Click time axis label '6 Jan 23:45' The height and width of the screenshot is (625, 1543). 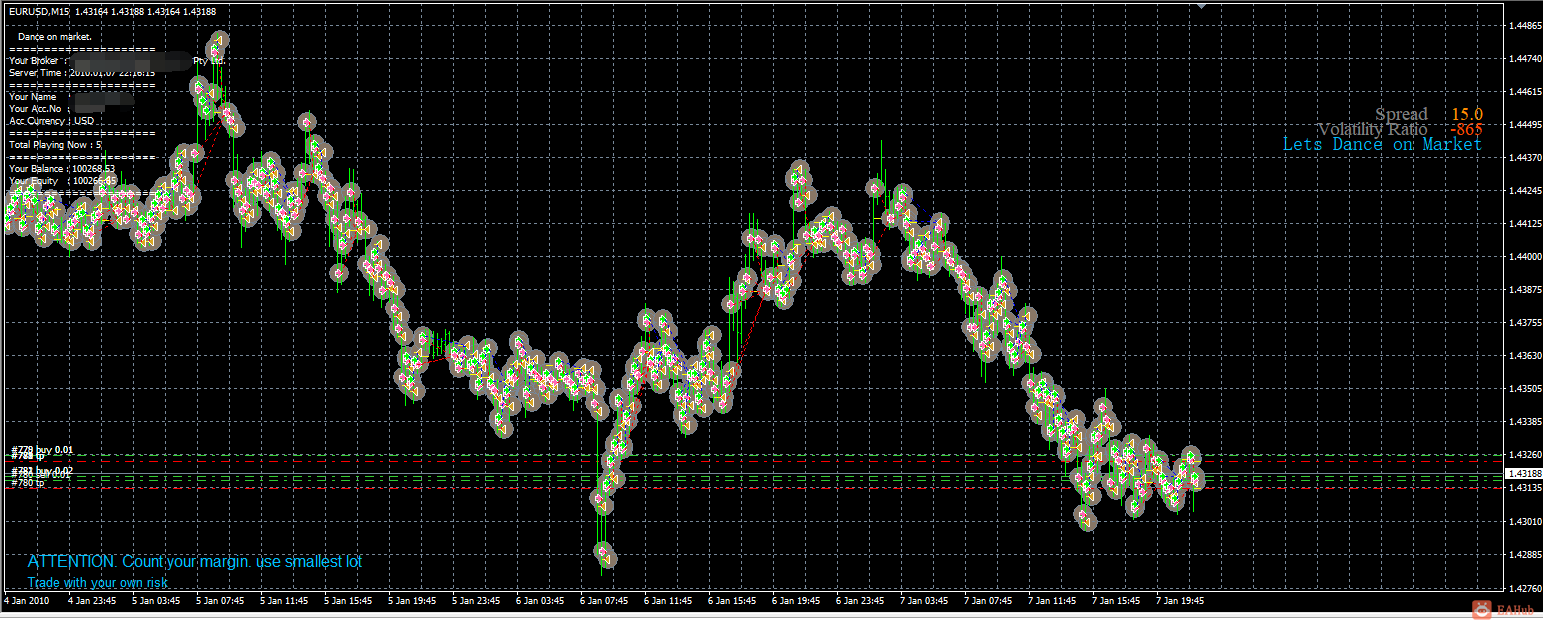[x=860, y=602]
